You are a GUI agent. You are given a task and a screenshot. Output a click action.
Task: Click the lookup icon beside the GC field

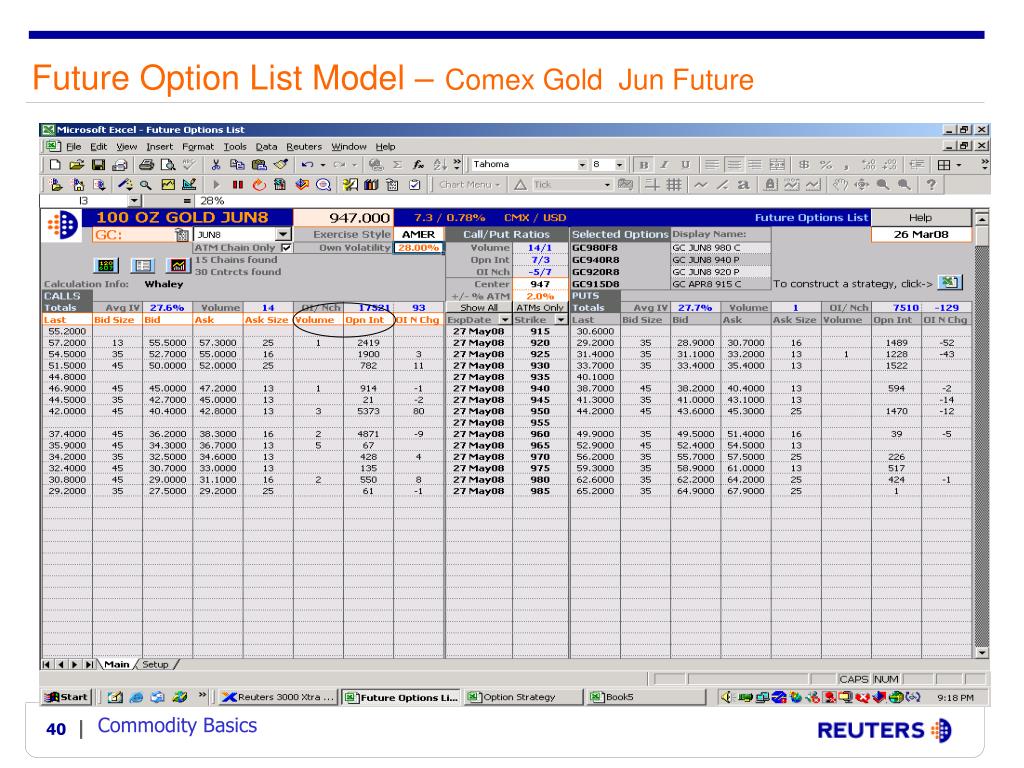coord(182,235)
